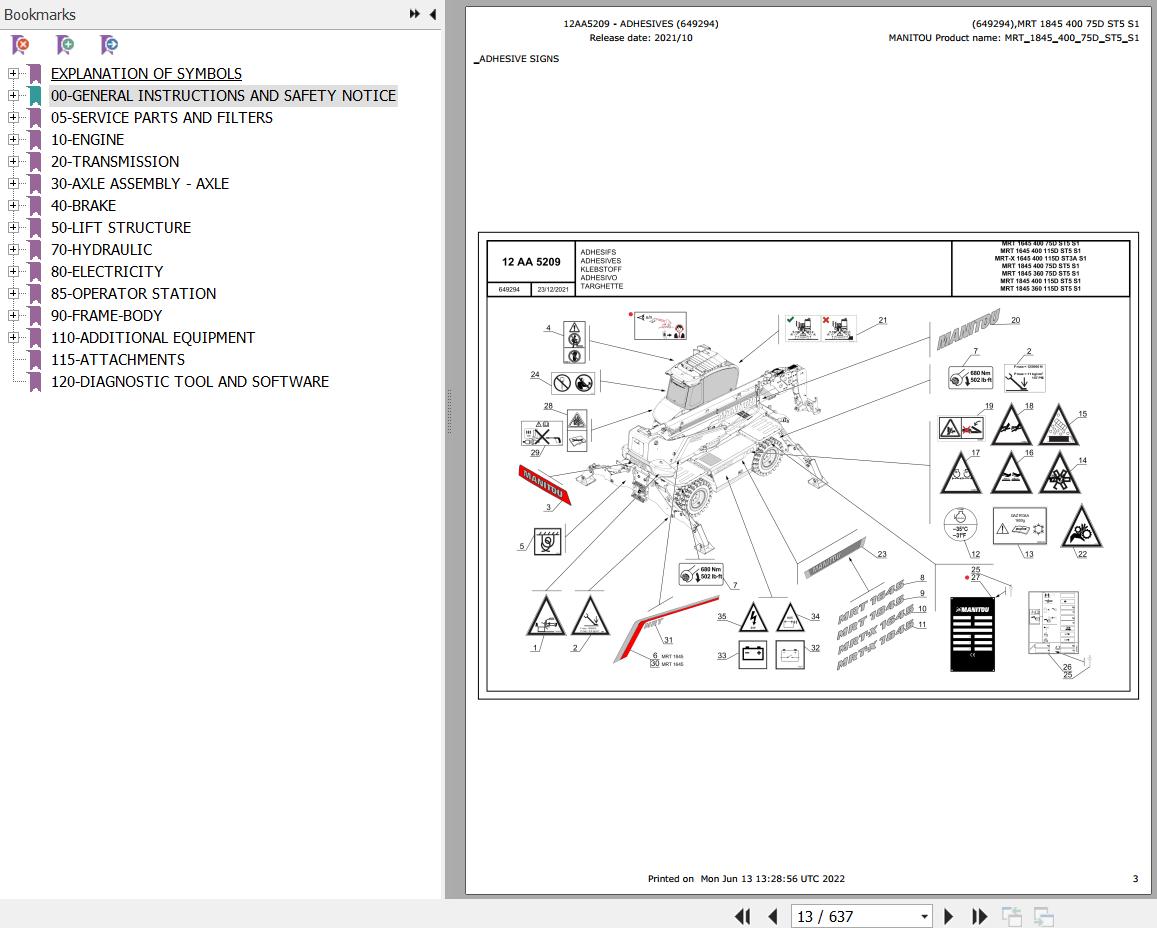Click bookmark icon beside 10-ENGINE
The image size is (1157, 928).
pos(35,139)
